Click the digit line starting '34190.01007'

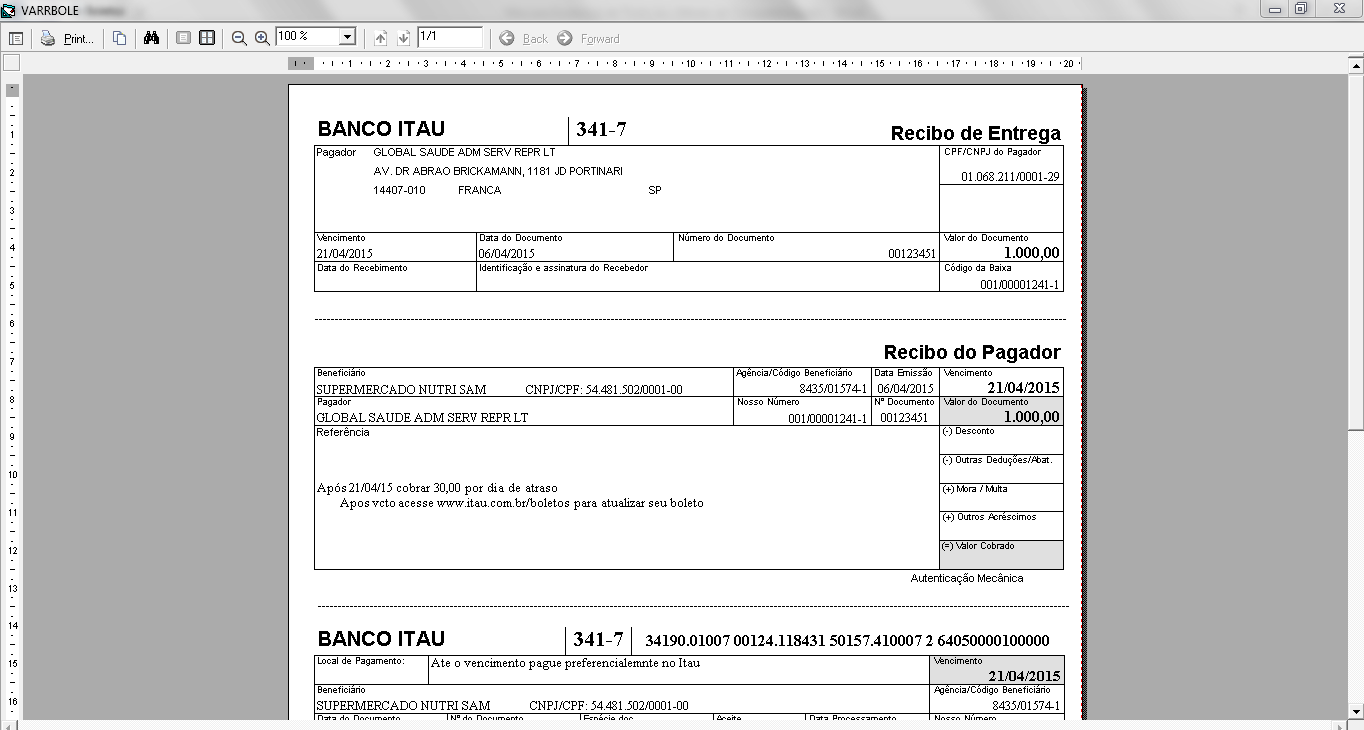pyautogui.click(x=847, y=640)
